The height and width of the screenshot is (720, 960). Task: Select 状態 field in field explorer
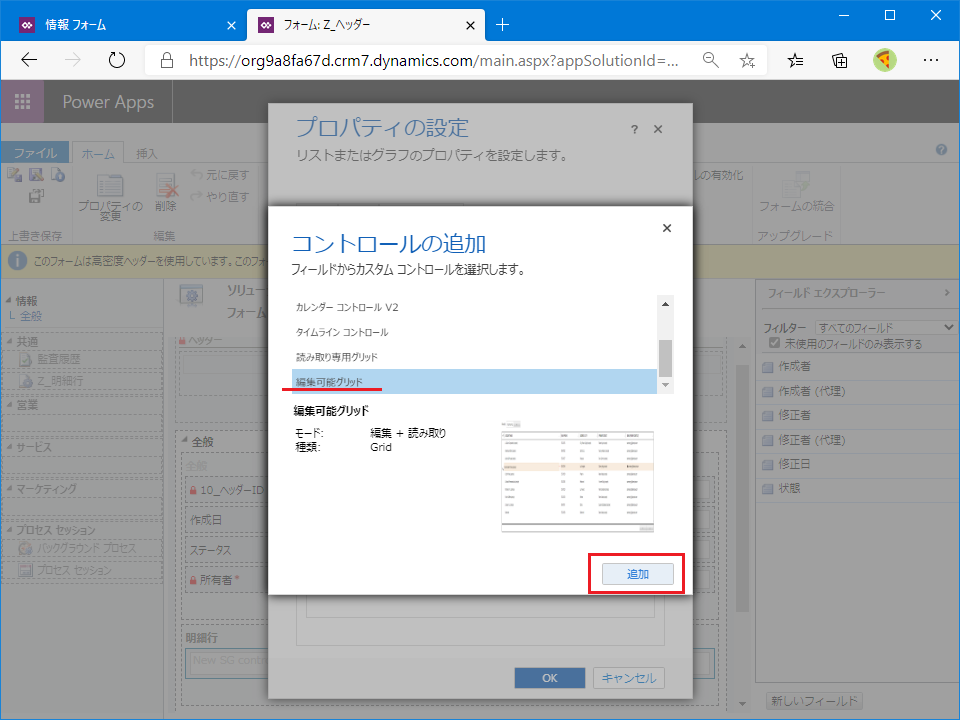857,489
